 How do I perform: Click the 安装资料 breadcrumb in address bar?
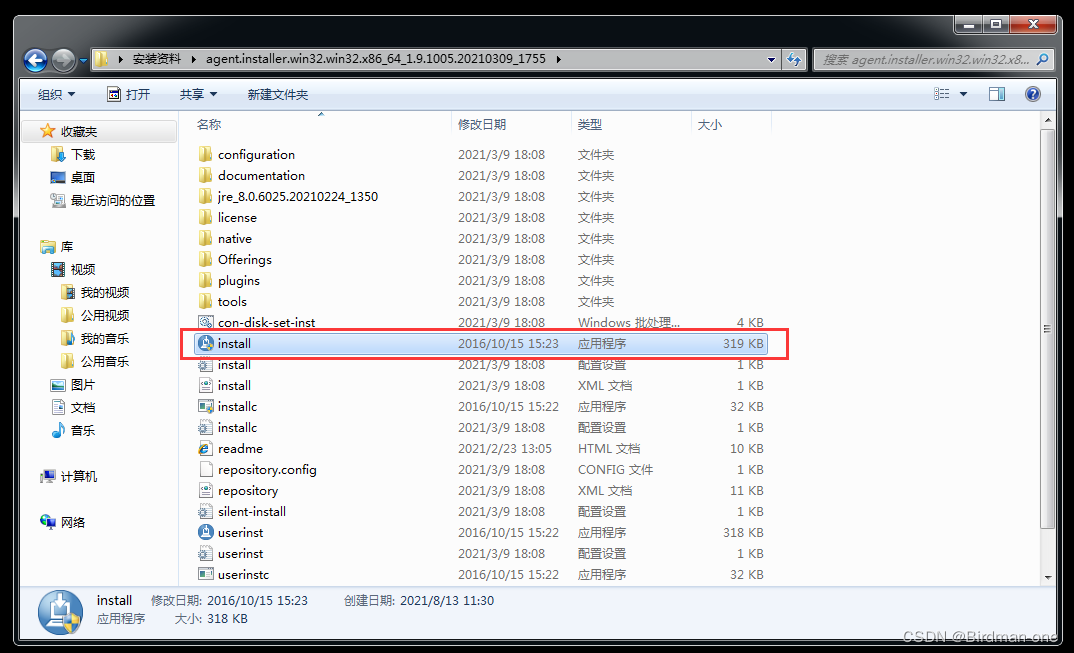[x=157, y=59]
